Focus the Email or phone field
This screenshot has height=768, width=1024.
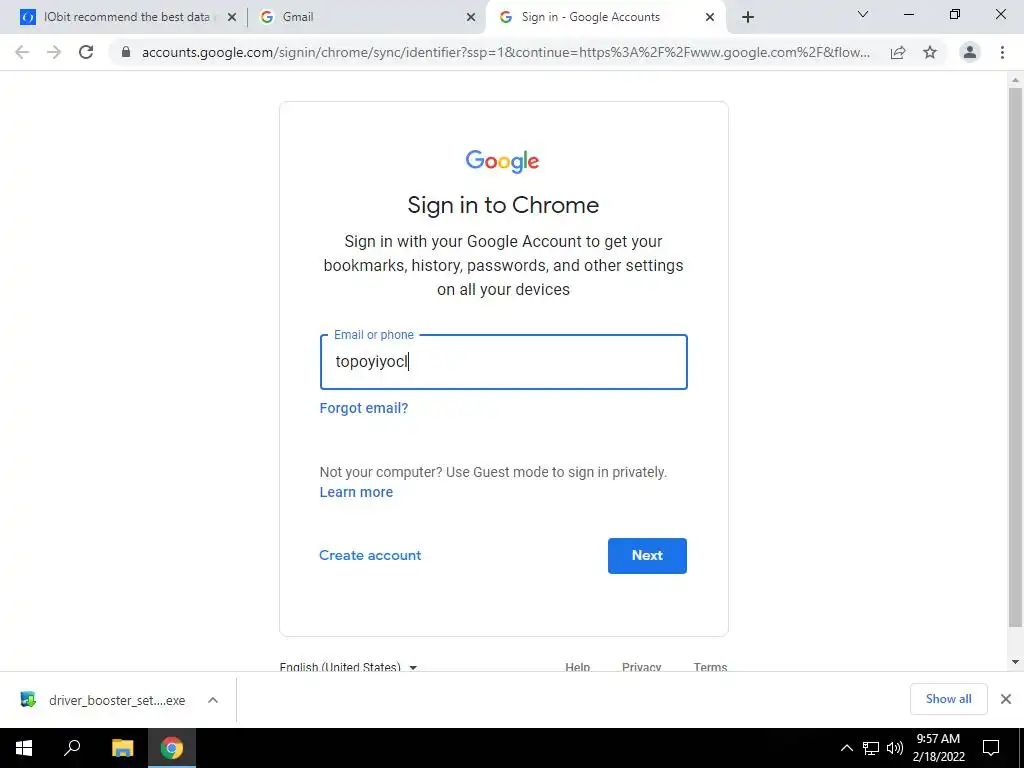(x=504, y=362)
